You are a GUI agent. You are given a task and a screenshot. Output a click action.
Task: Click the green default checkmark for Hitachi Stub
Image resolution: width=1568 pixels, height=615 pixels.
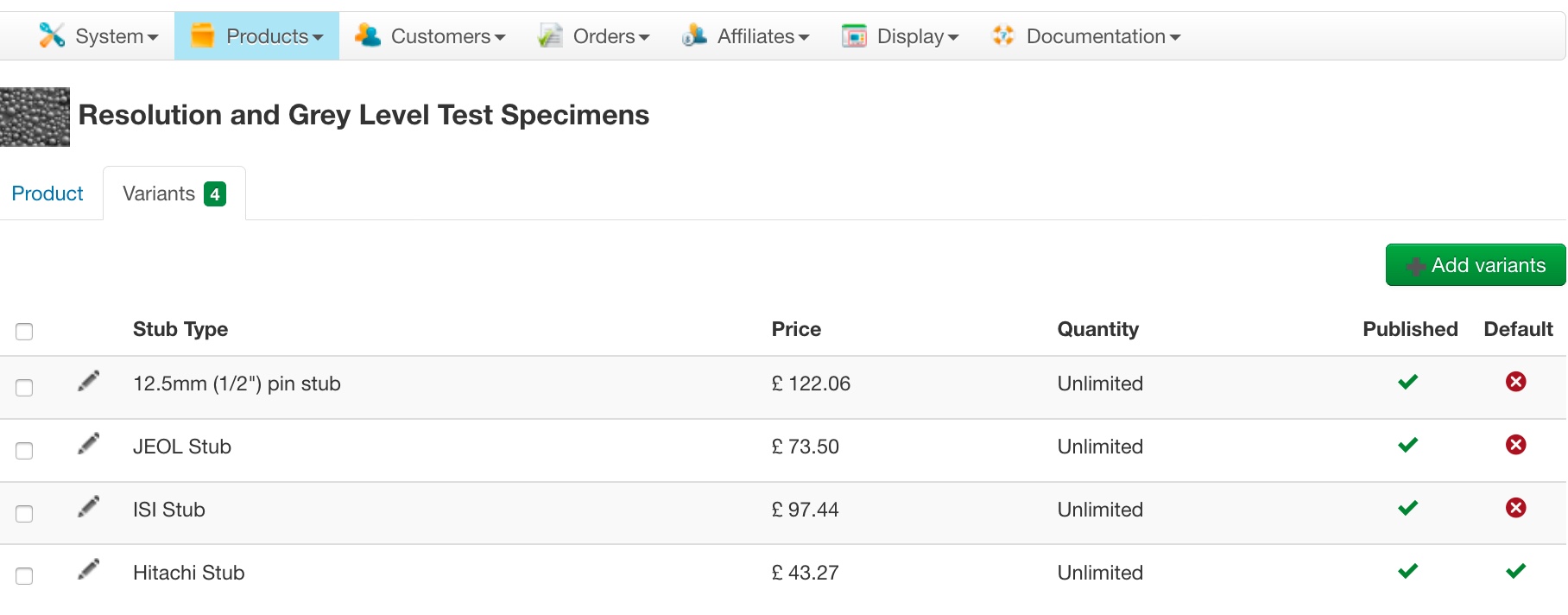[1515, 571]
